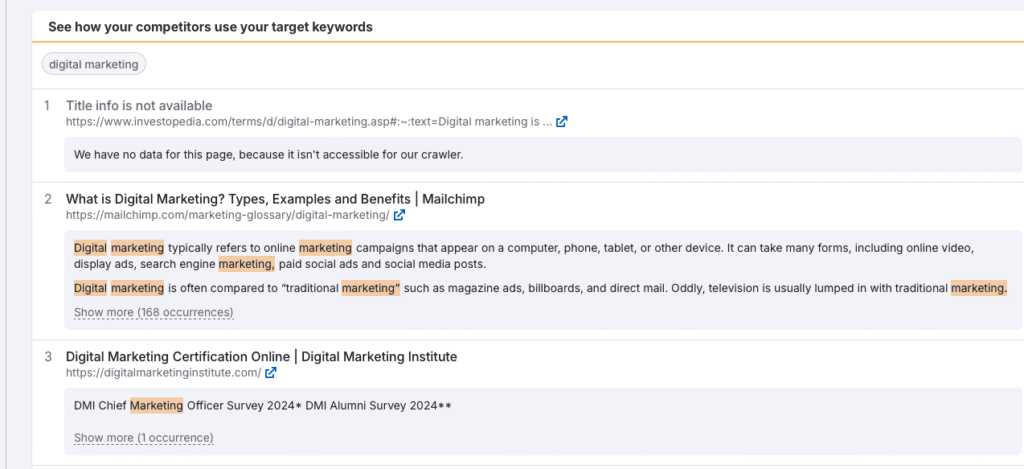The width and height of the screenshot is (1024, 469).
Task: Click the snippet paragraph mentioning "traditional marketing"
Action: pos(540,288)
